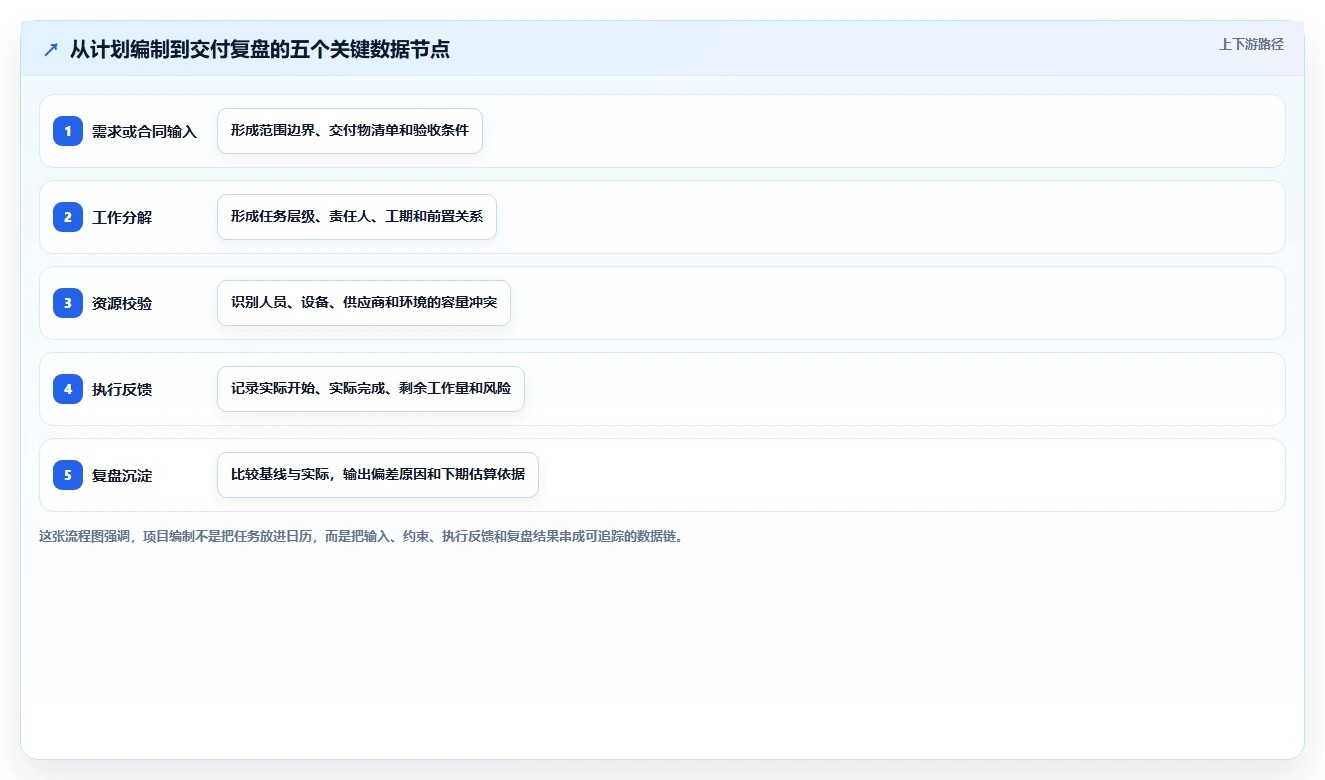Select the 需求或合同输入 step label

[x=144, y=131]
